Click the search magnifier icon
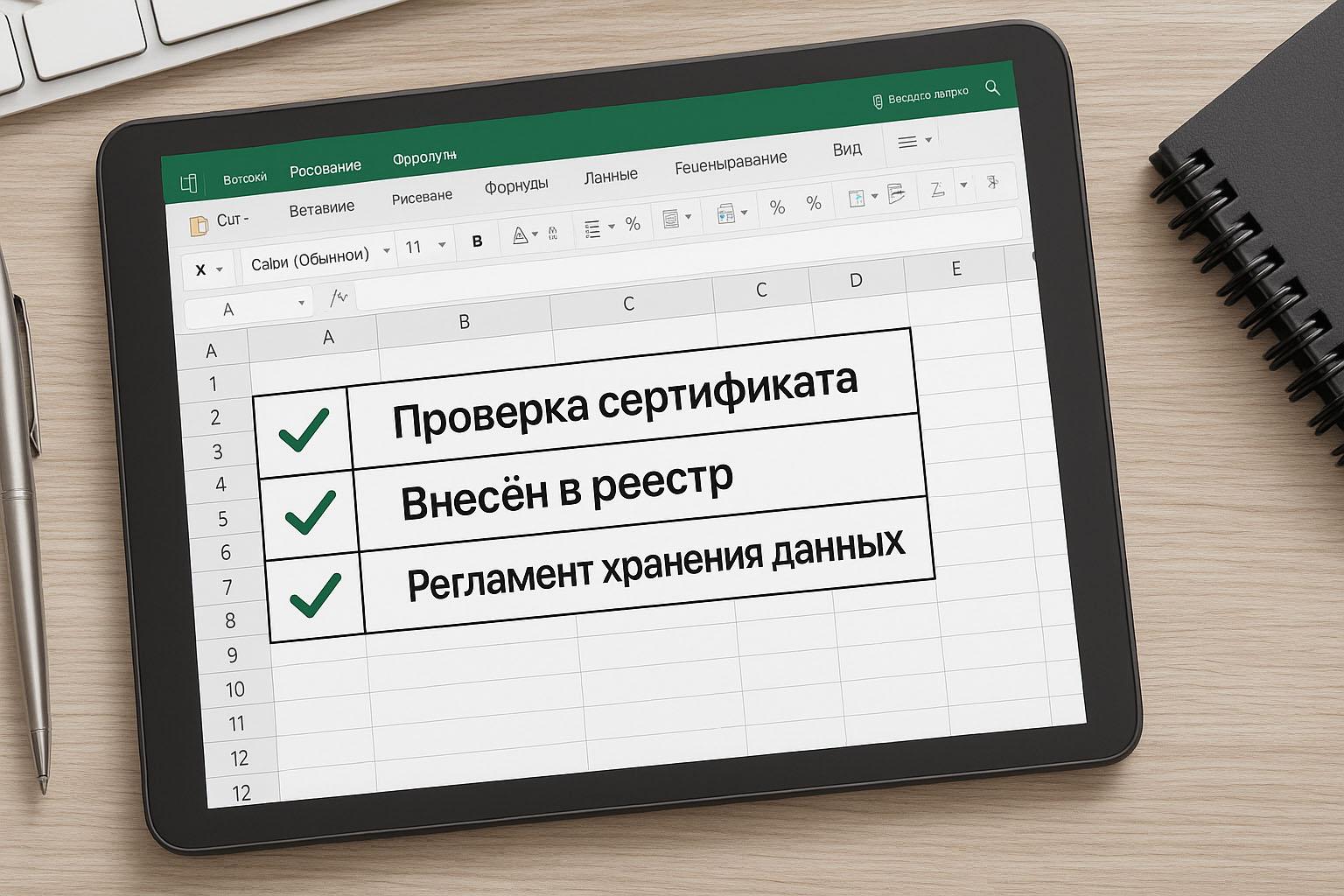This screenshot has height=896, width=1344. (992, 87)
